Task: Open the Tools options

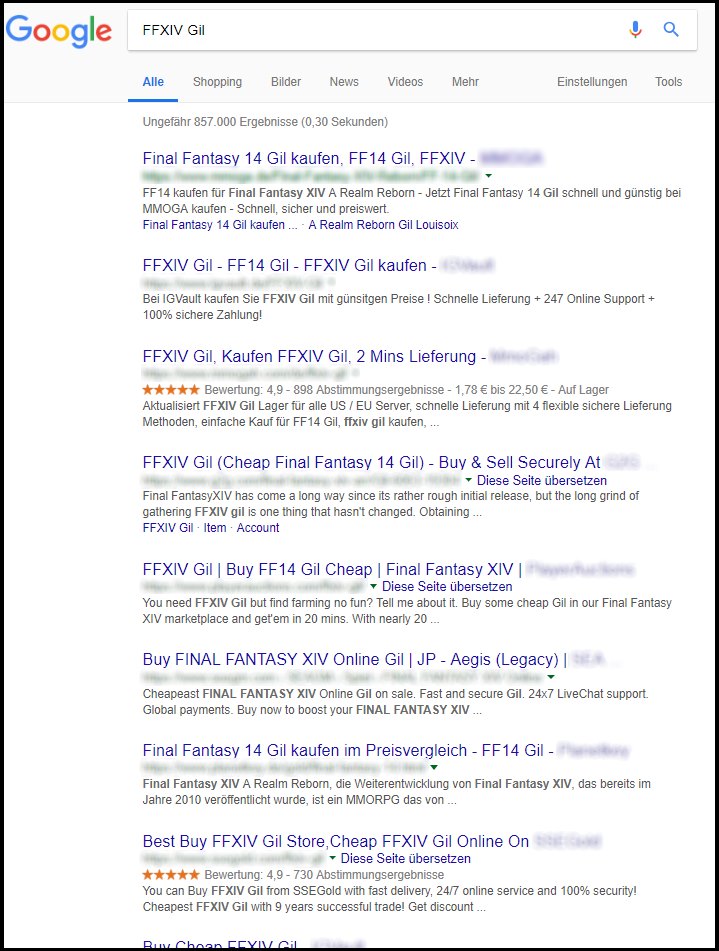Action: [669, 82]
